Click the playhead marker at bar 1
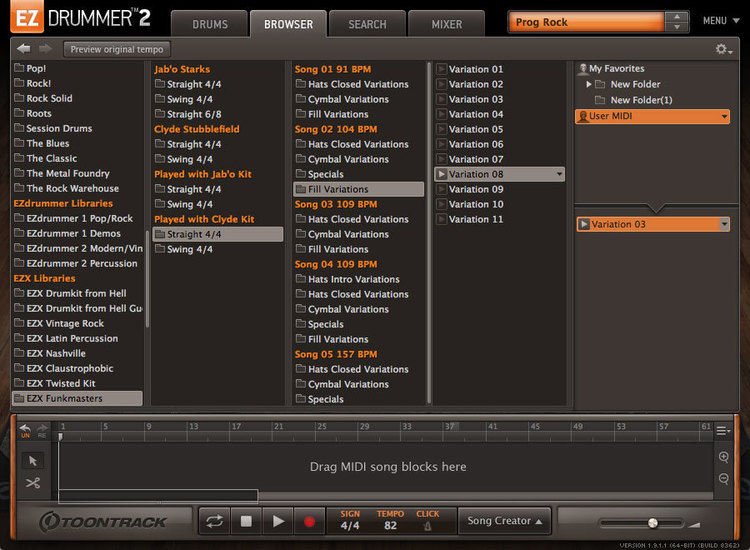 click(x=60, y=436)
